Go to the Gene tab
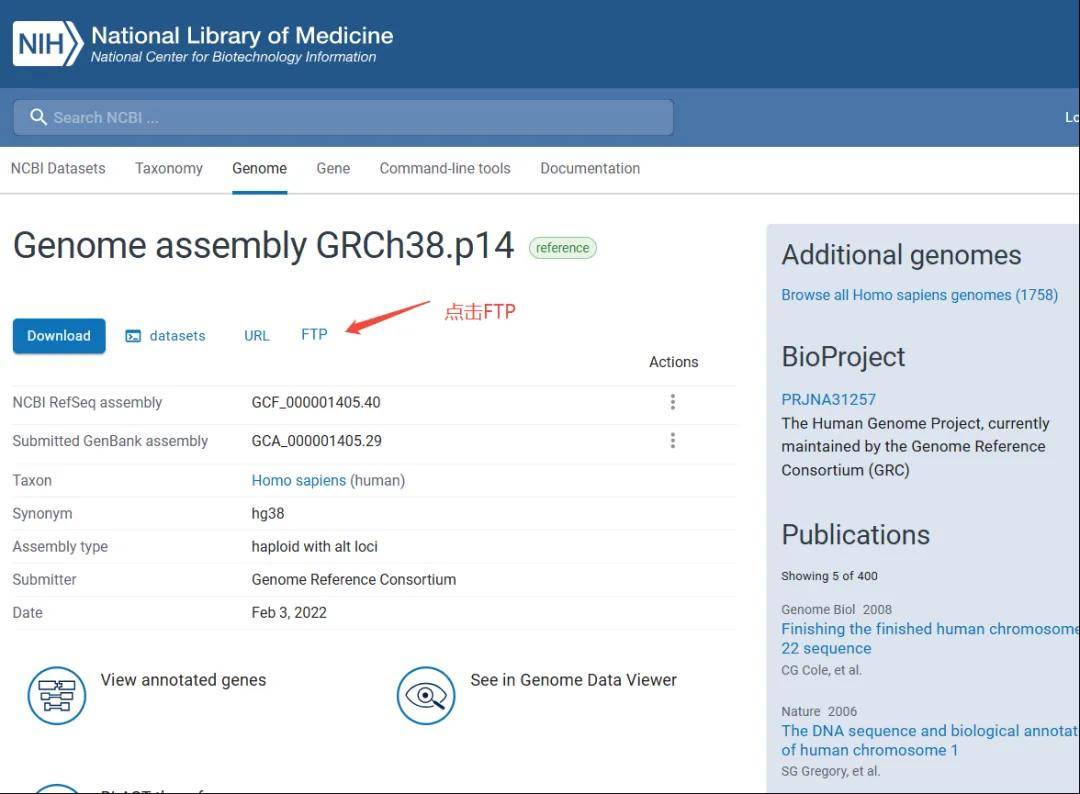Image resolution: width=1080 pixels, height=794 pixels. 333,169
